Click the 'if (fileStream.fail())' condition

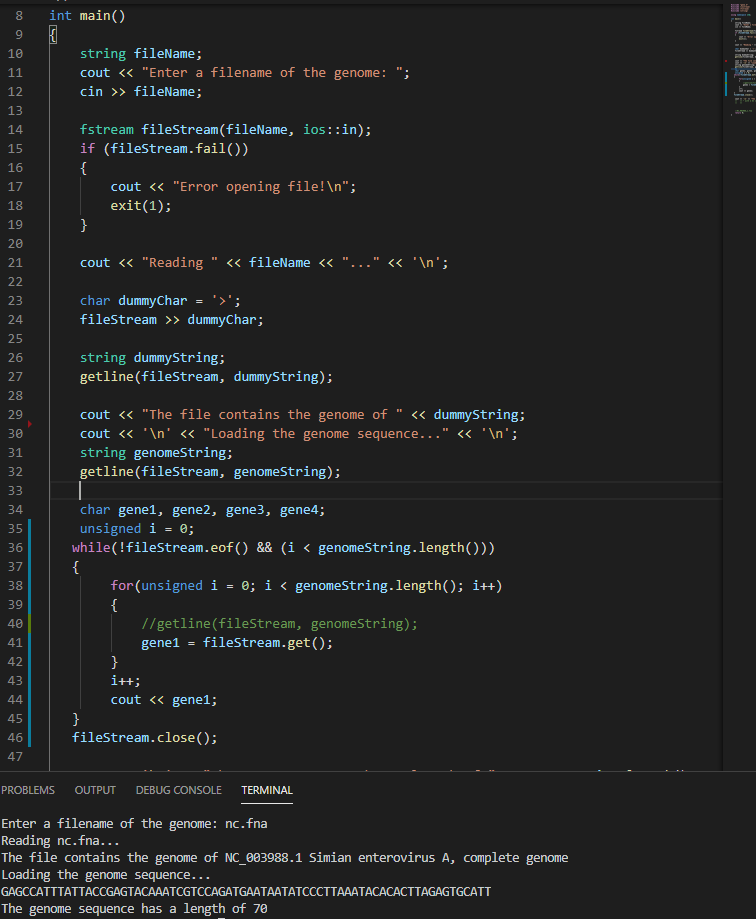click(x=164, y=149)
